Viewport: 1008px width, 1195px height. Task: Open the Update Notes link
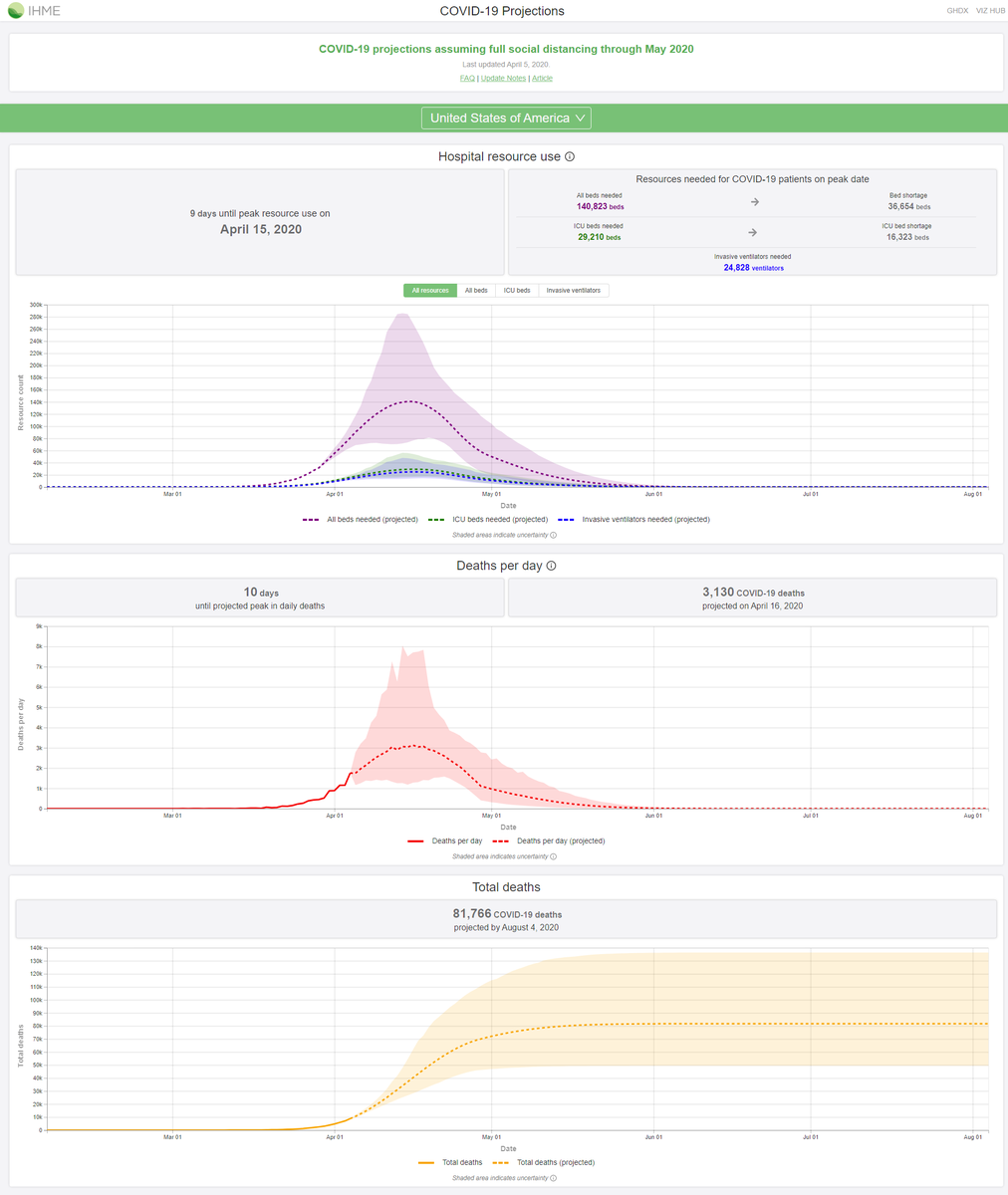pos(503,78)
